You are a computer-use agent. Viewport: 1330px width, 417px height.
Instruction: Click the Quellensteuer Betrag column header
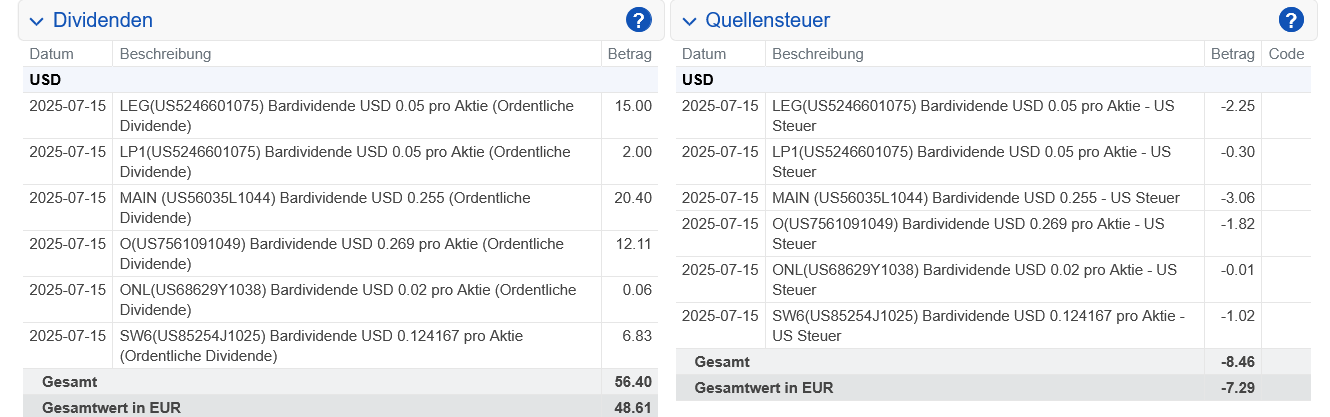click(x=1232, y=54)
